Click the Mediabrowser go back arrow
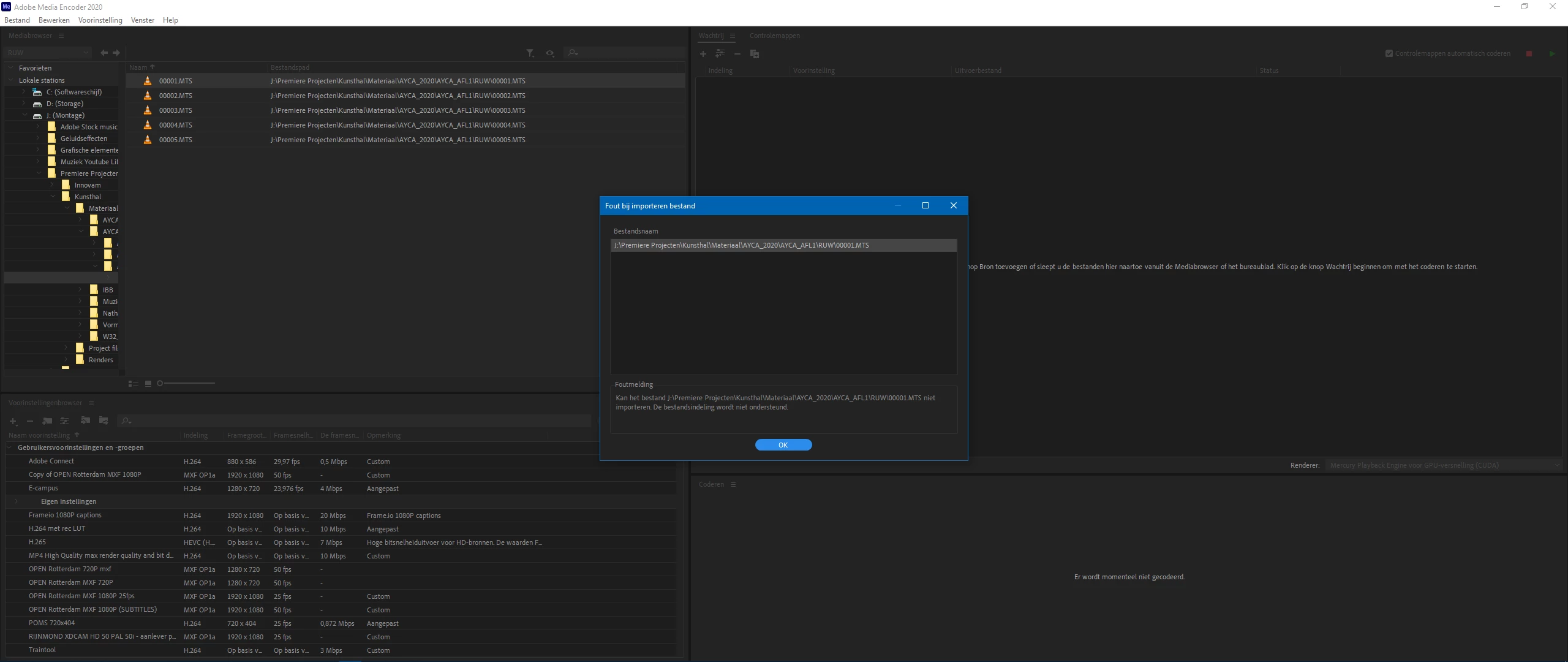 click(x=104, y=53)
